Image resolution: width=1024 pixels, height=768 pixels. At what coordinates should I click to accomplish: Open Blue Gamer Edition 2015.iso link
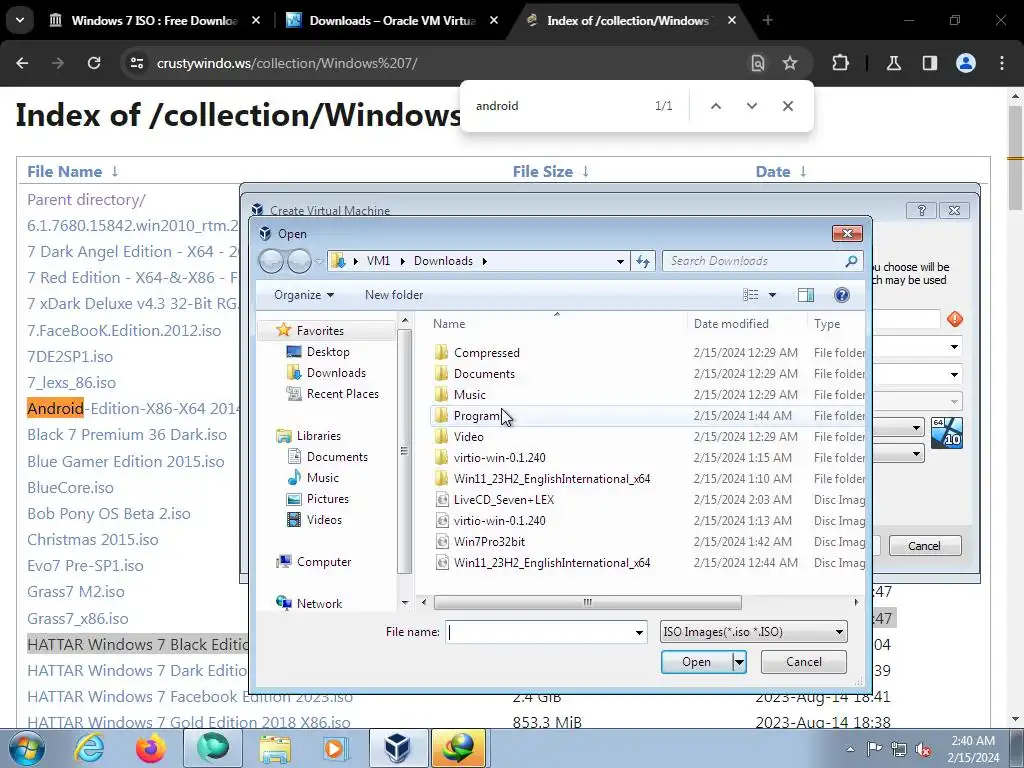point(125,462)
